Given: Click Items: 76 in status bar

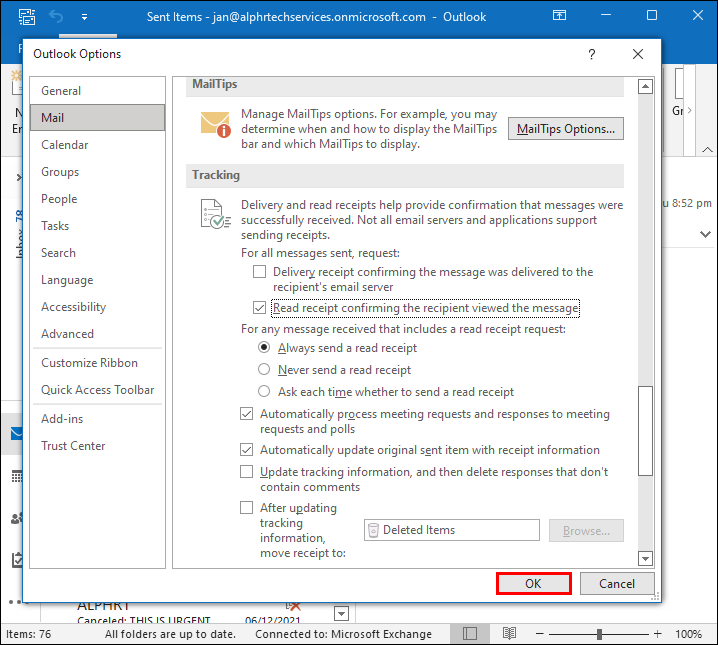Looking at the screenshot, I should point(28,634).
